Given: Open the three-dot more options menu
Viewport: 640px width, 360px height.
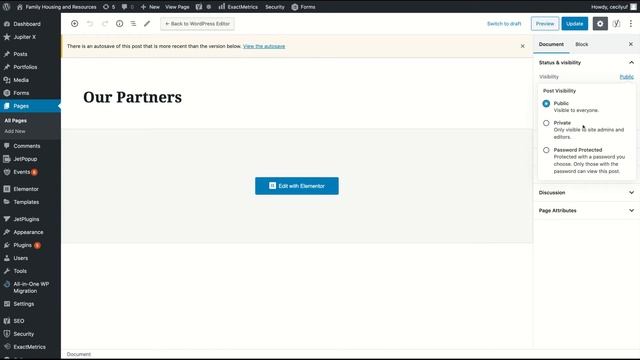Looking at the screenshot, I should click(631, 24).
